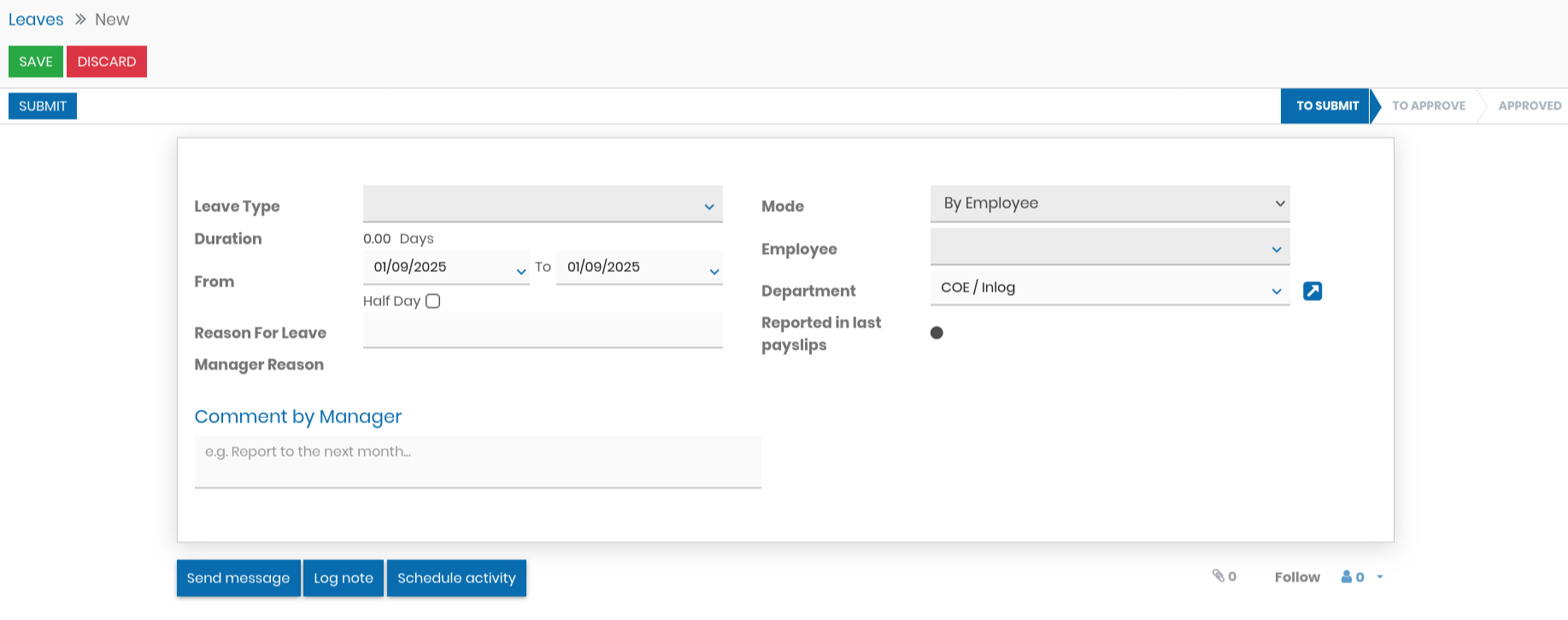Switch to the Log note tab
Image resolution: width=1568 pixels, height=620 pixels.
coord(343,578)
